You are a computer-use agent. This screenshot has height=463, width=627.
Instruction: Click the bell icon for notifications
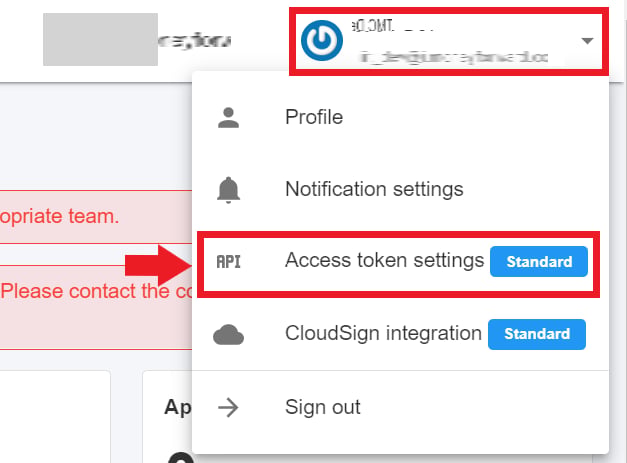(228, 190)
